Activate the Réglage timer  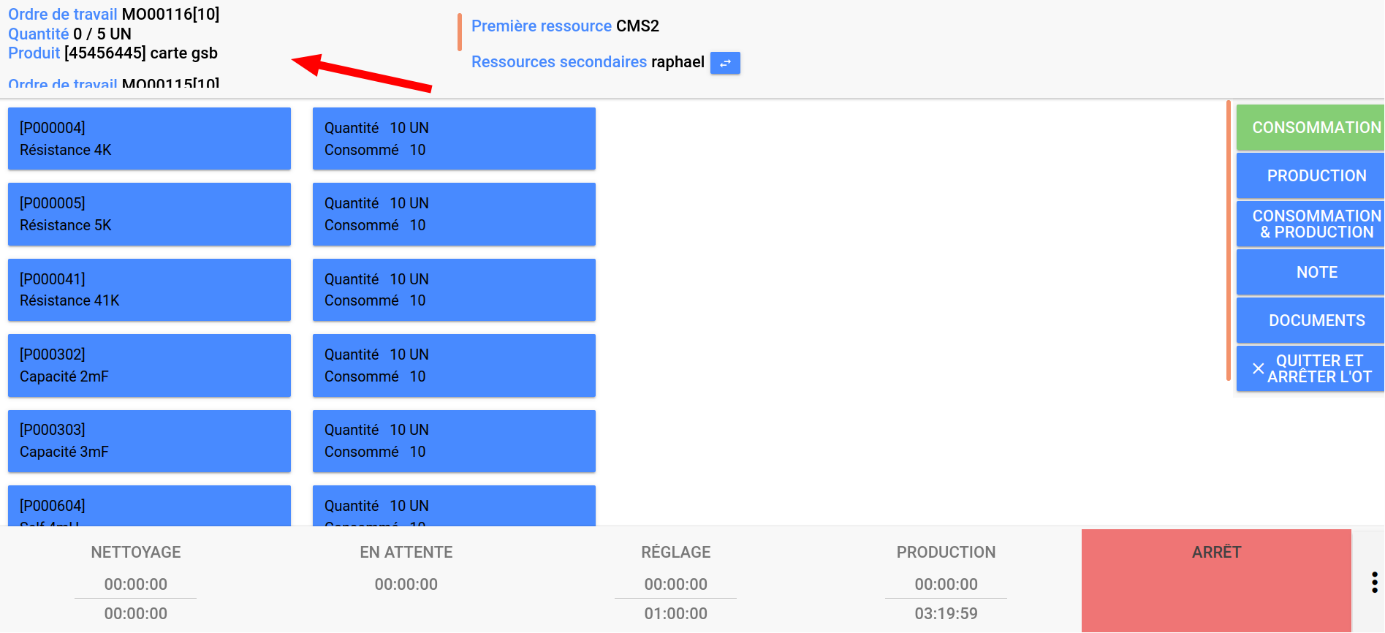tap(676, 580)
